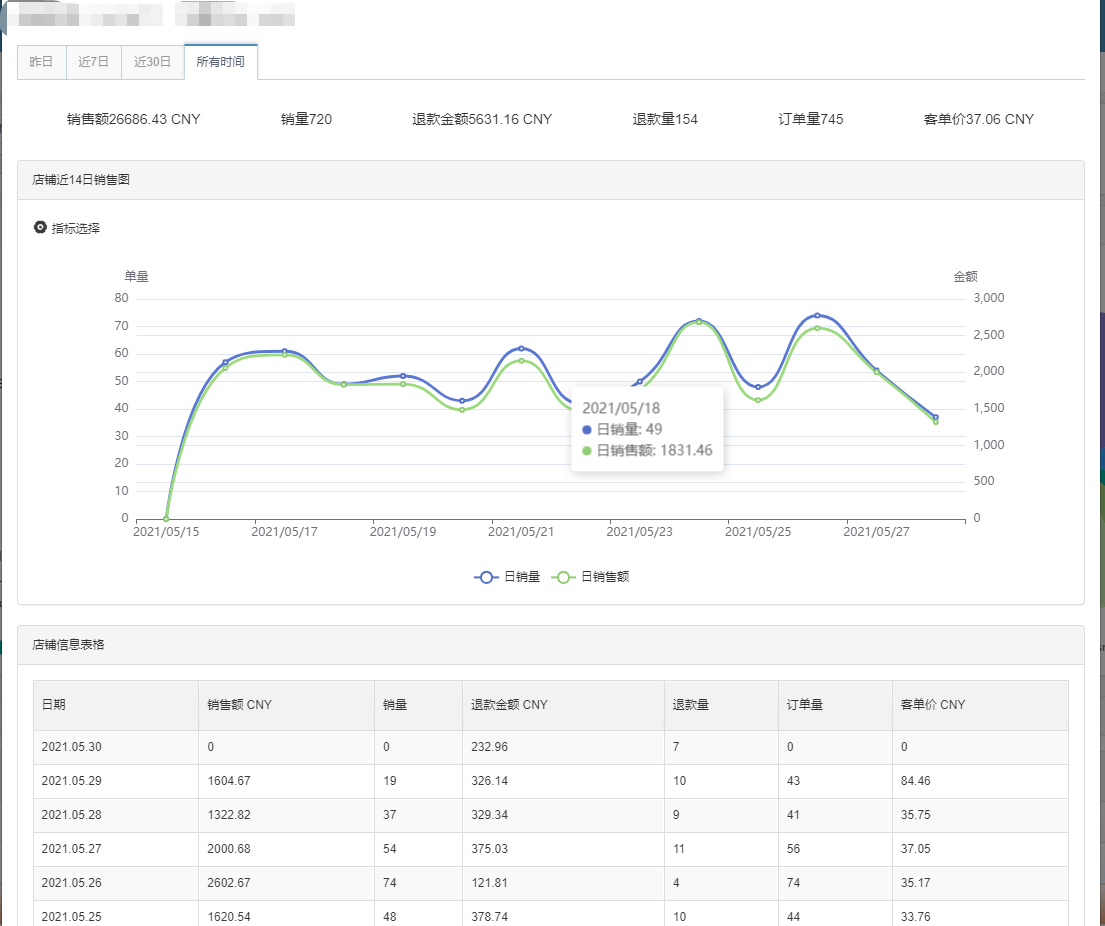Click the 店铺信息表格 panel header
Viewport: 1105px width, 926px height.
click(x=68, y=646)
